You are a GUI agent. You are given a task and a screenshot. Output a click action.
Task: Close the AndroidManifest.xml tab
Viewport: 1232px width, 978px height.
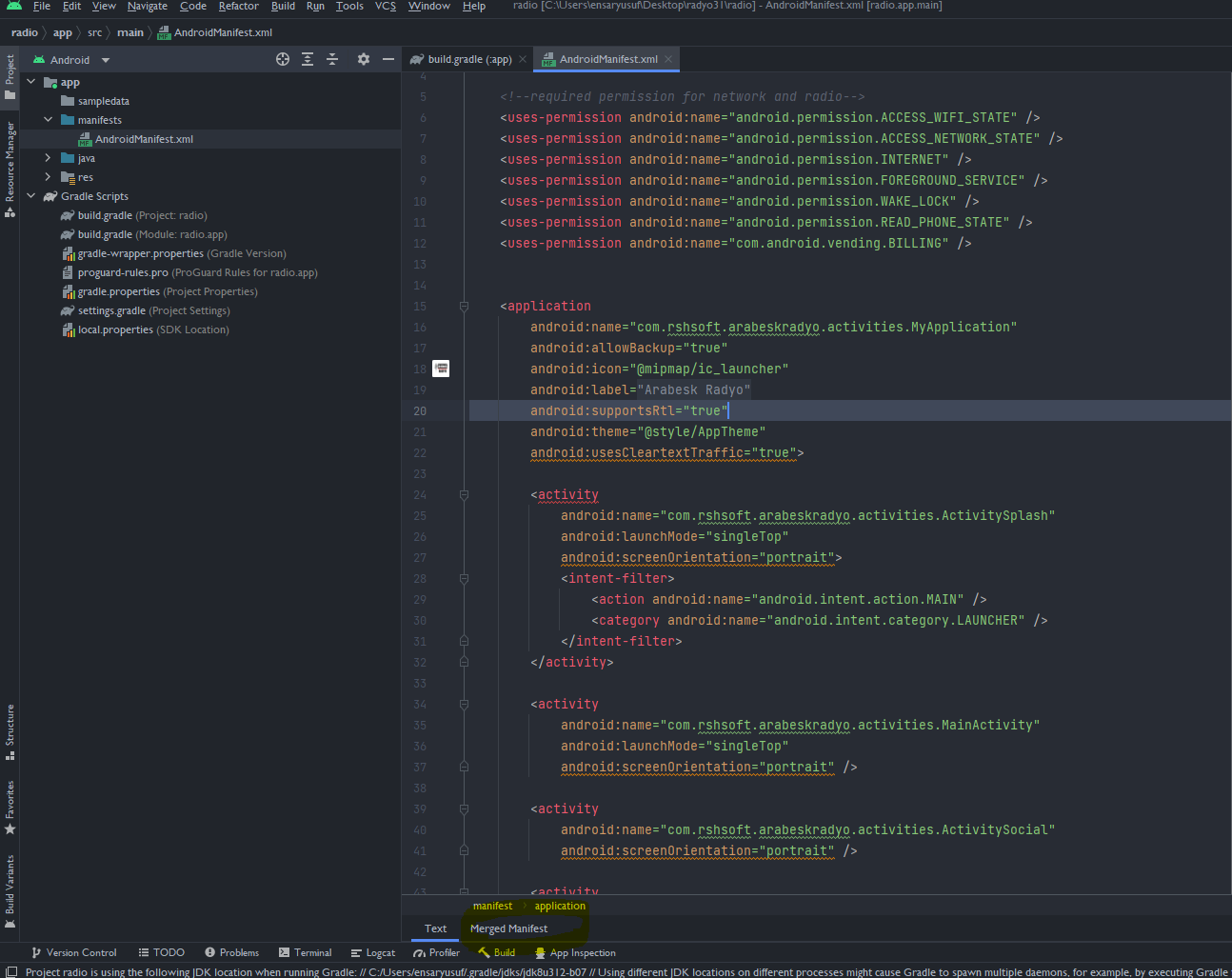tap(668, 59)
